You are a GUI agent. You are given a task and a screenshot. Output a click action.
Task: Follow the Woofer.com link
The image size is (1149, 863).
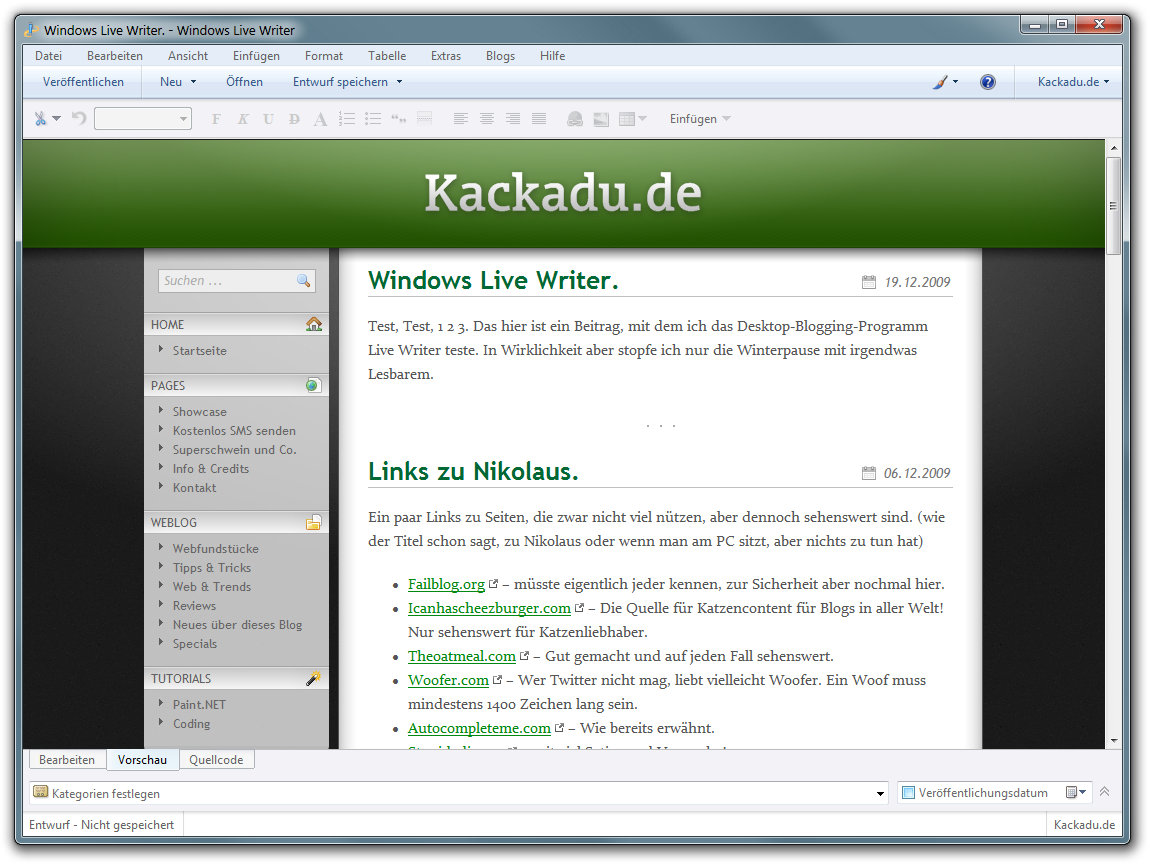coord(448,680)
